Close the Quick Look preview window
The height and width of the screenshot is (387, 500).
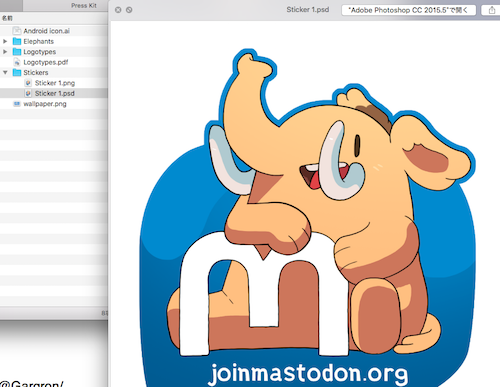pyautogui.click(x=118, y=10)
